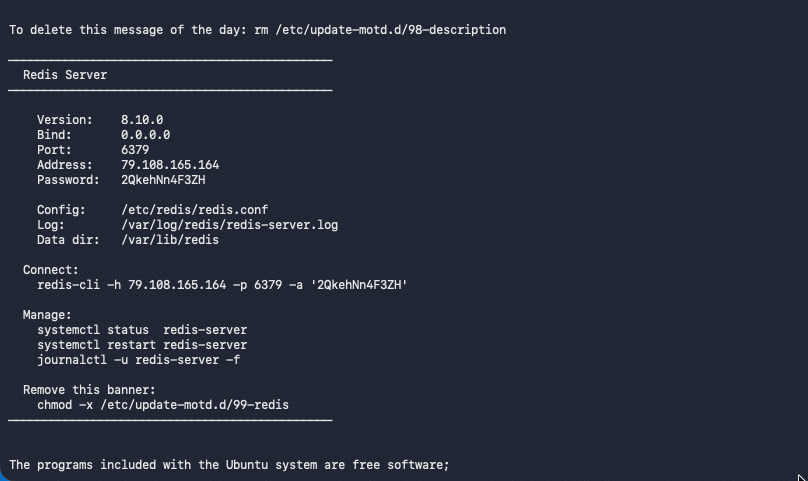This screenshot has width=808, height=481.
Task: Click the password value 2QkehNn4F3ZH
Action: tap(163, 179)
